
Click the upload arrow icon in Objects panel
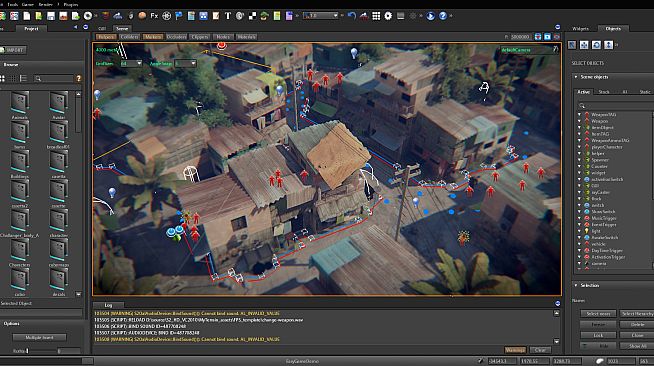click(608, 45)
